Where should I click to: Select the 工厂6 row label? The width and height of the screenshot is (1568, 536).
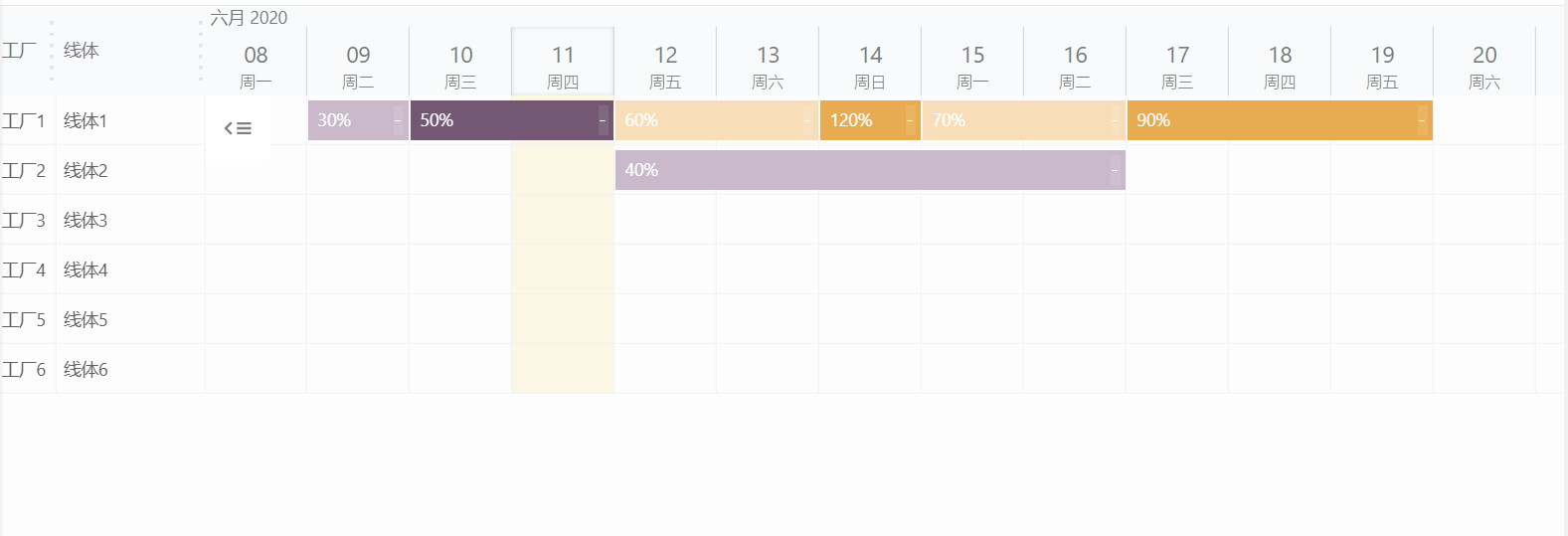point(24,369)
